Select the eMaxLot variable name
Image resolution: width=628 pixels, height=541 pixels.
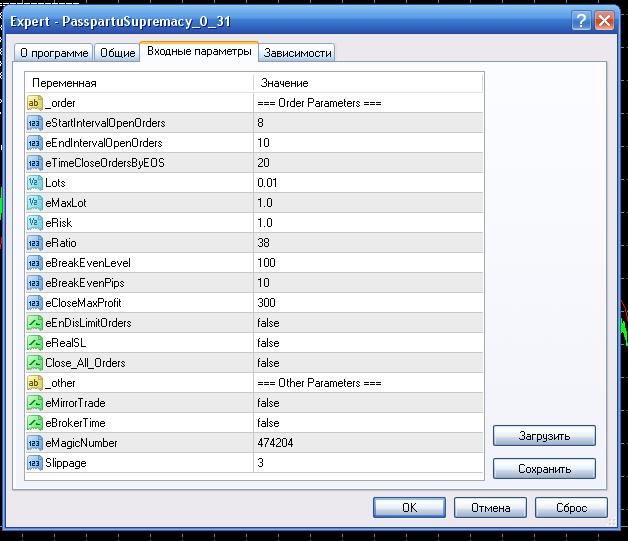pyautogui.click(x=66, y=203)
